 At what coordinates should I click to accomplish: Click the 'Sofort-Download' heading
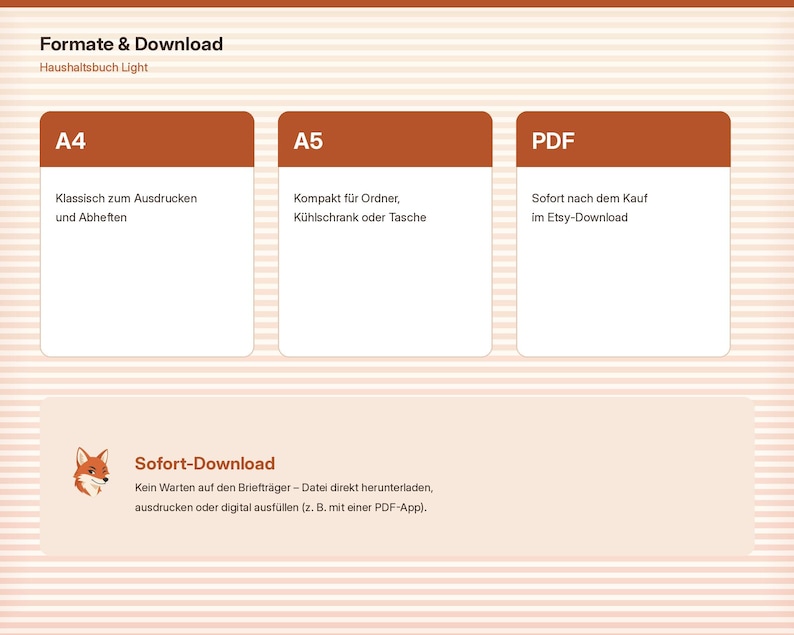(205, 463)
